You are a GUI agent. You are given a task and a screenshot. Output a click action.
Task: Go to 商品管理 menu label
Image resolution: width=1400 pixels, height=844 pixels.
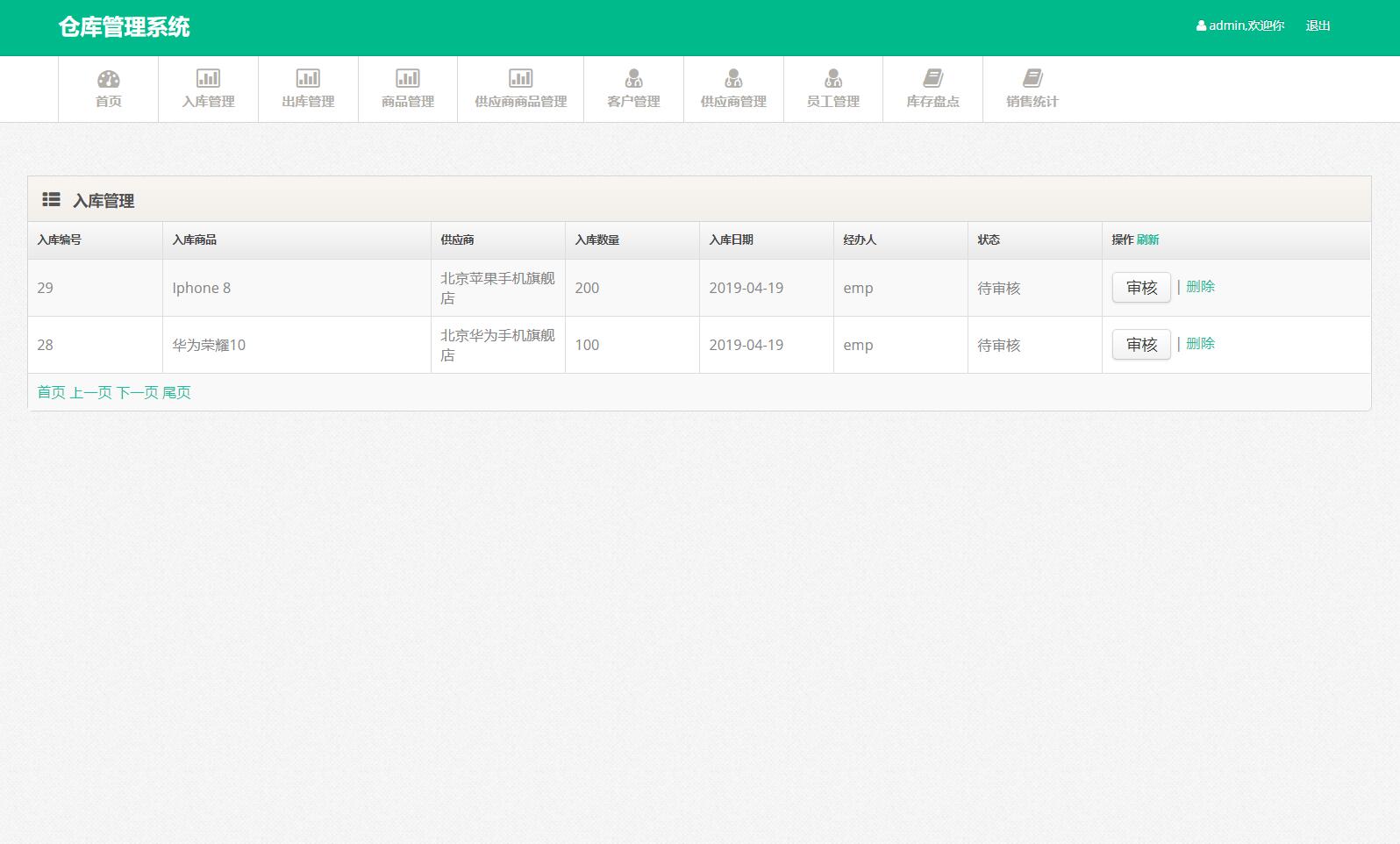[x=408, y=102]
